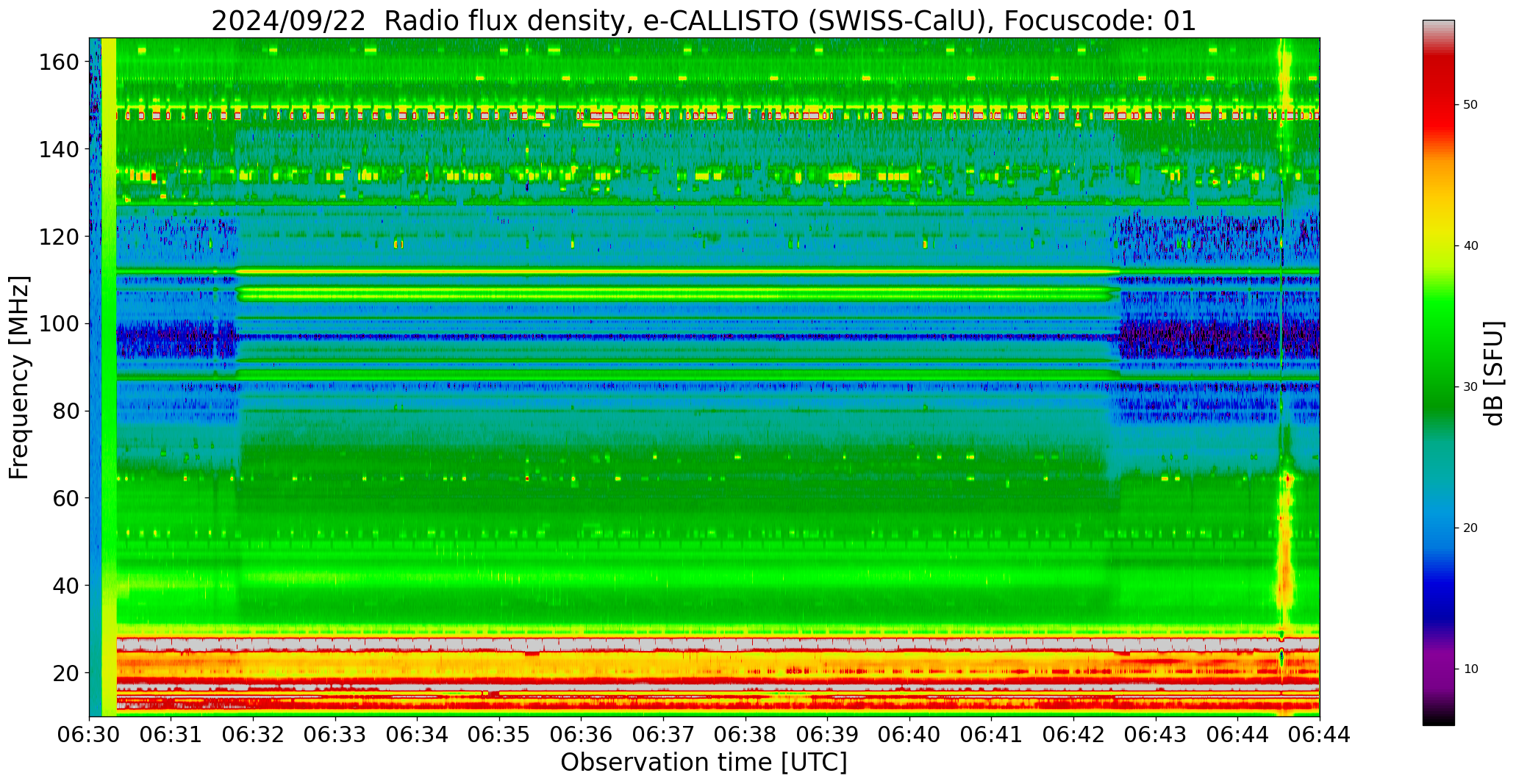Click the 06:37 time tick label
Image resolution: width=1516 pixels, height=784 pixels.
click(x=664, y=735)
